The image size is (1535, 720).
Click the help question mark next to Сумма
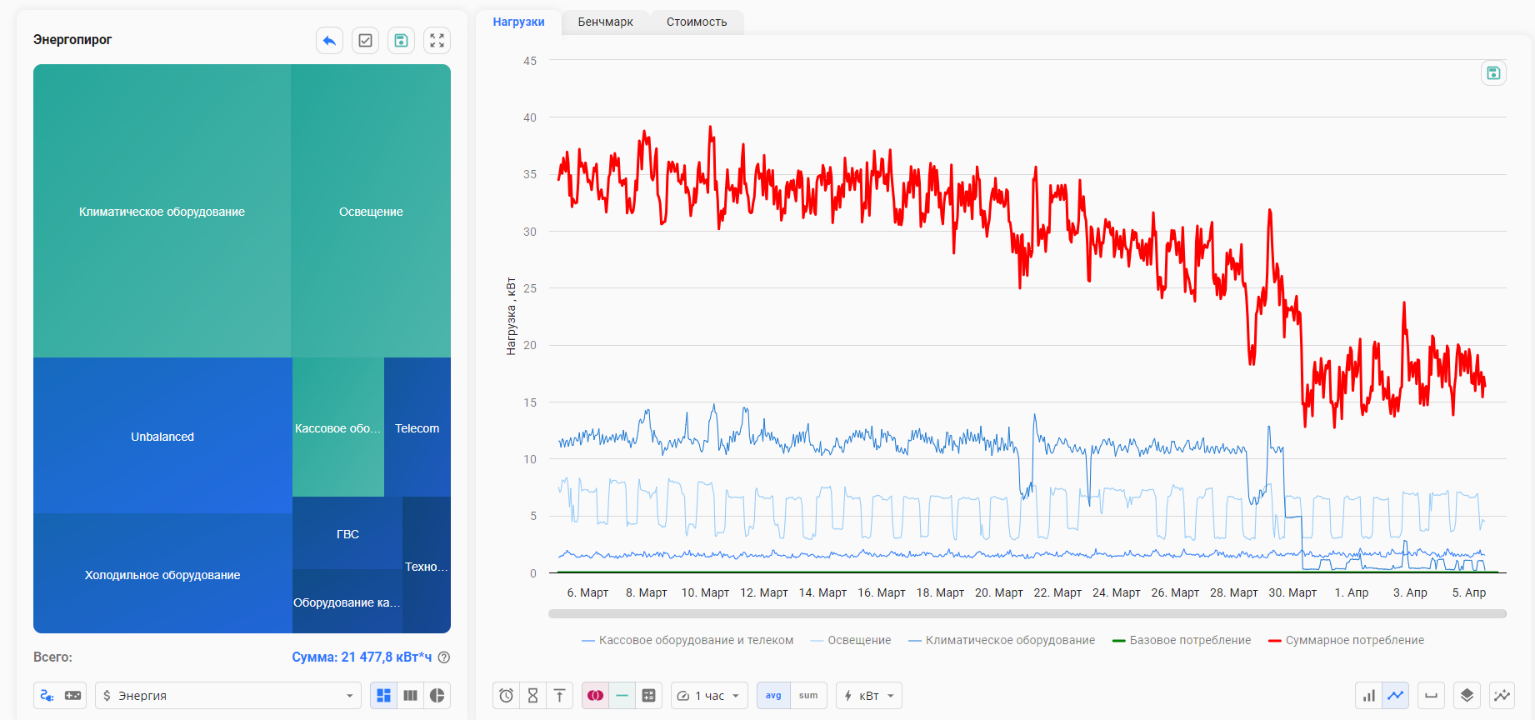point(444,657)
